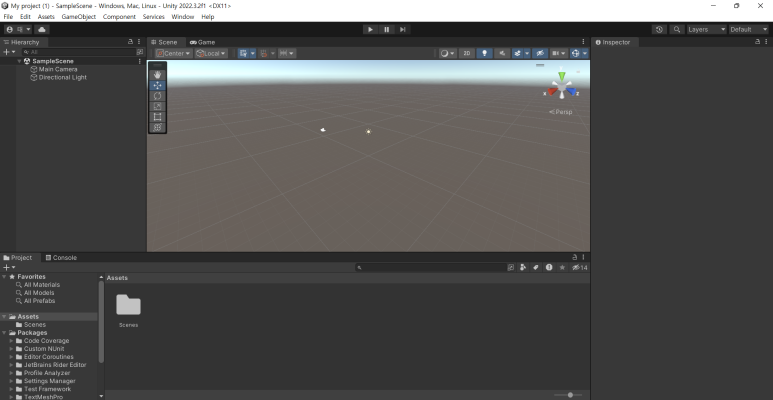
Task: Search by type icon in Project panel
Action: pos(523,267)
